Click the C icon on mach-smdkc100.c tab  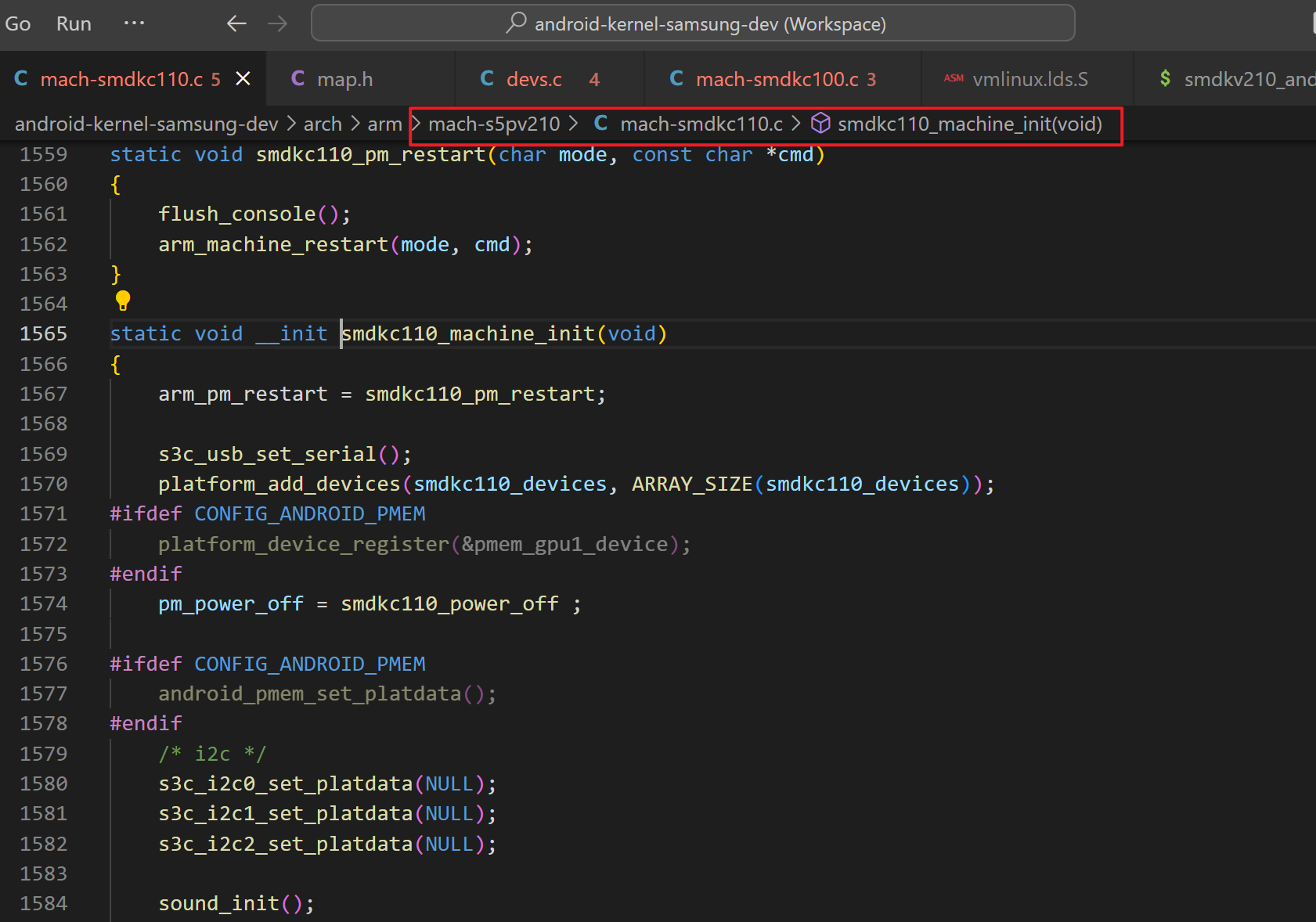[x=676, y=78]
